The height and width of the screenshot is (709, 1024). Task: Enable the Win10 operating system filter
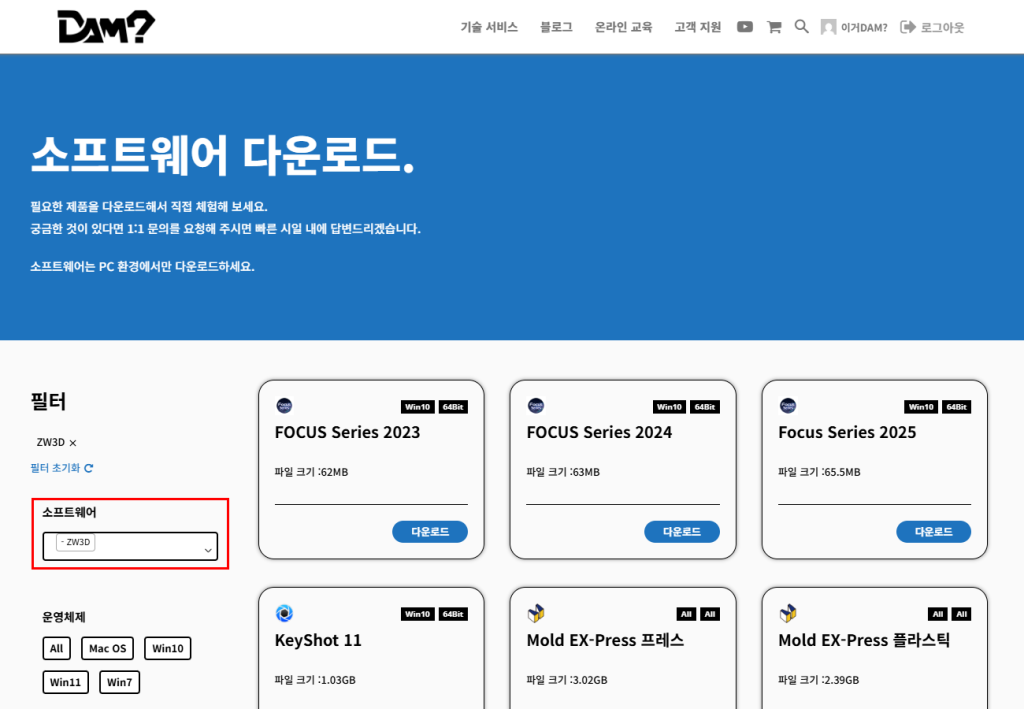coord(167,648)
